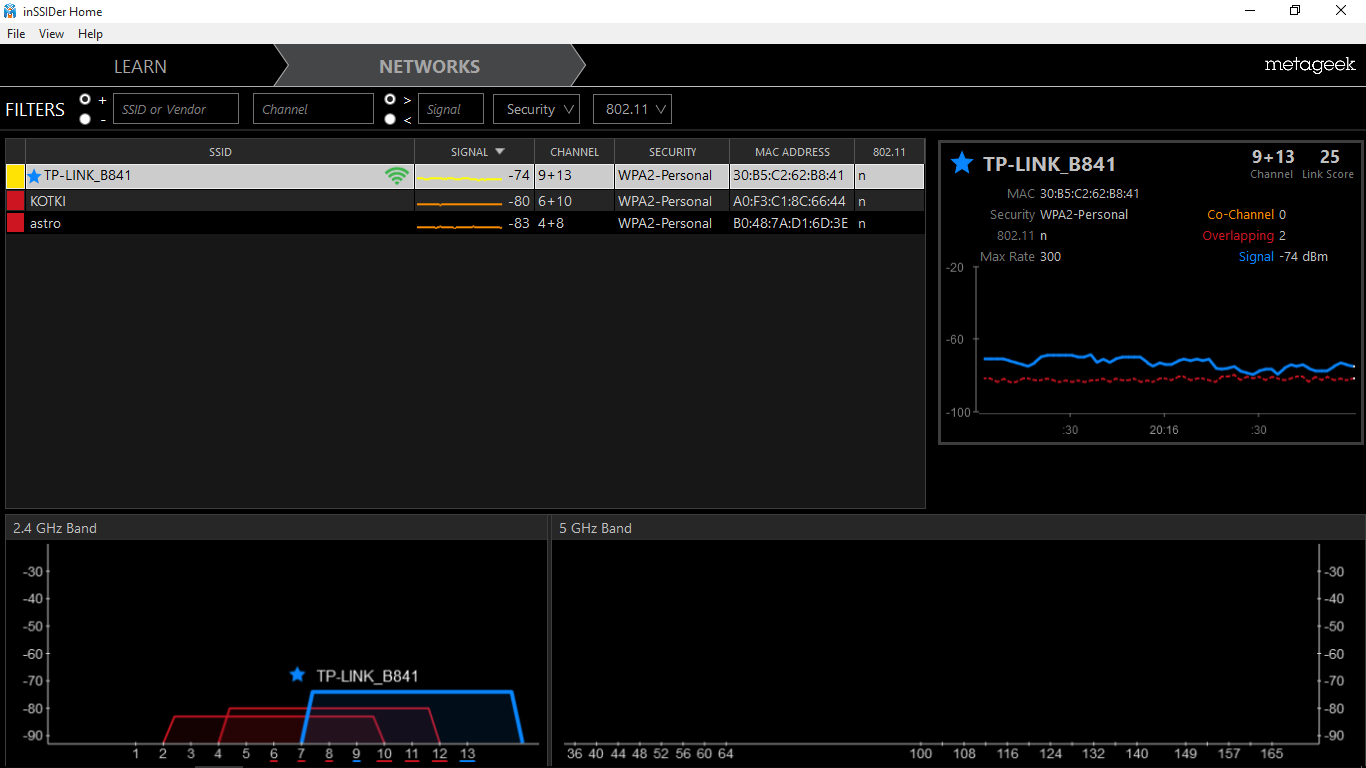Click the metageek logo
Screen dimensions: 1366x768
click(1310, 65)
